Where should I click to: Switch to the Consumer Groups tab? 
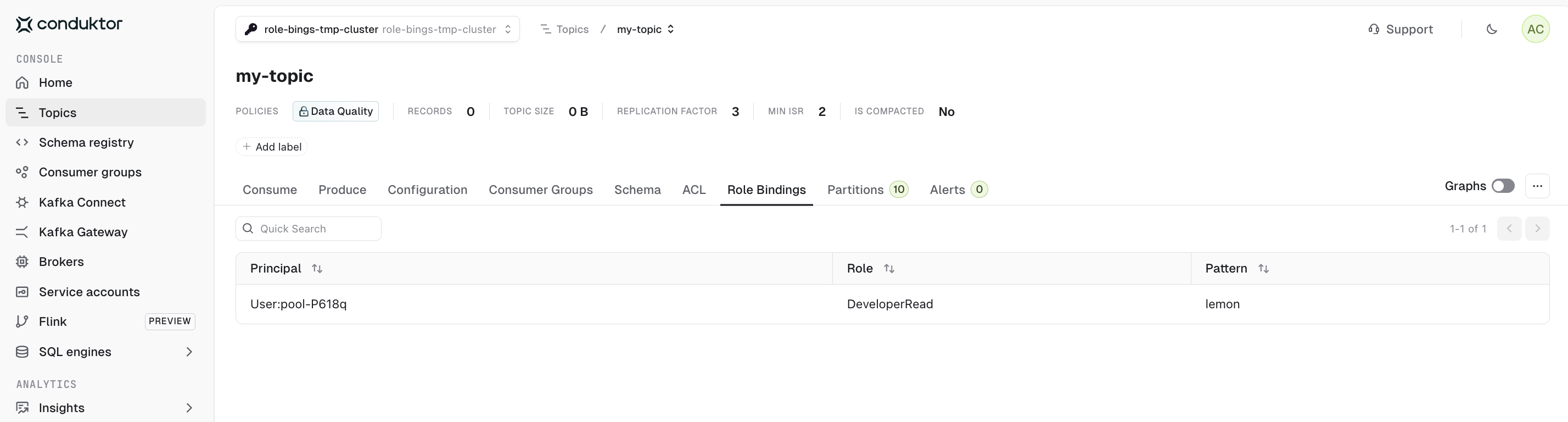coord(541,190)
